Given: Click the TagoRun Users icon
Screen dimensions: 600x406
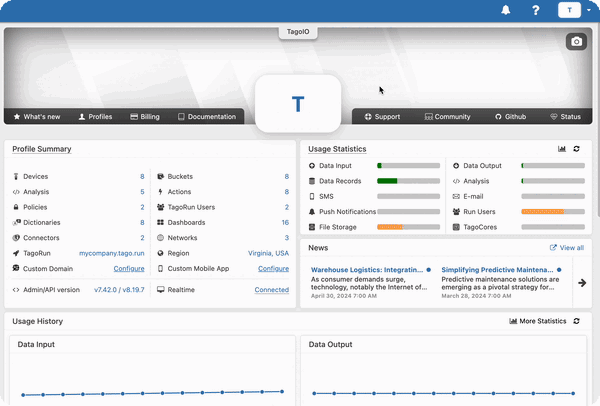Looking at the screenshot, I should tap(161, 207).
